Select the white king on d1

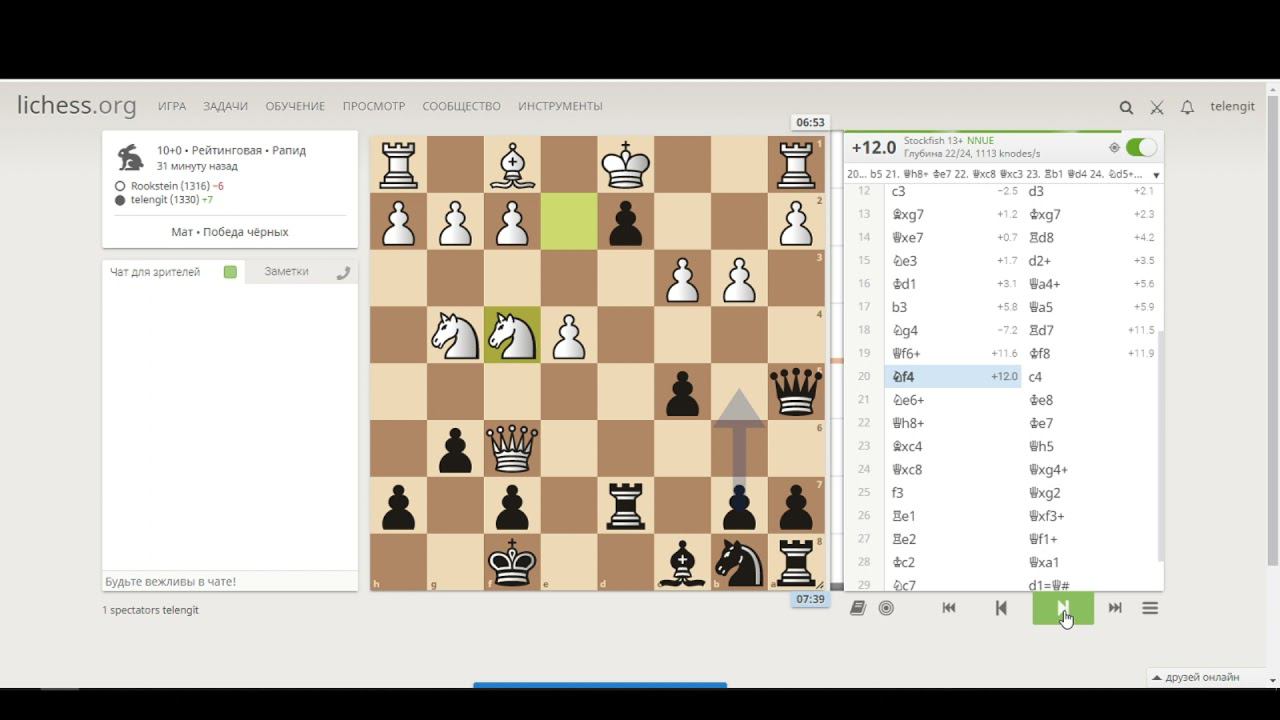[x=626, y=163]
